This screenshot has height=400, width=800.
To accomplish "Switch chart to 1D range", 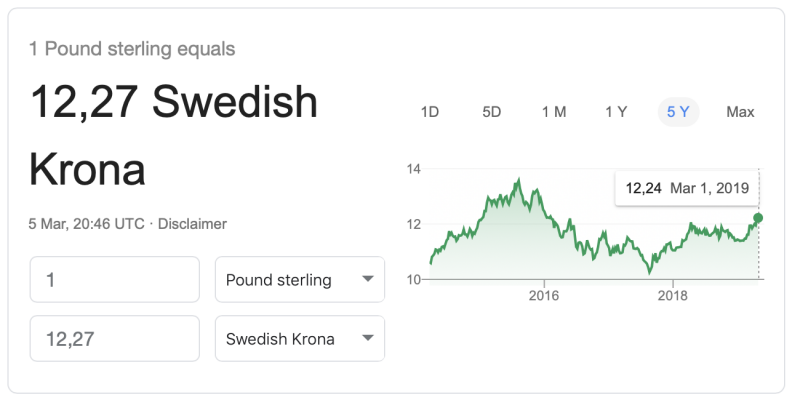I will tap(430, 112).
